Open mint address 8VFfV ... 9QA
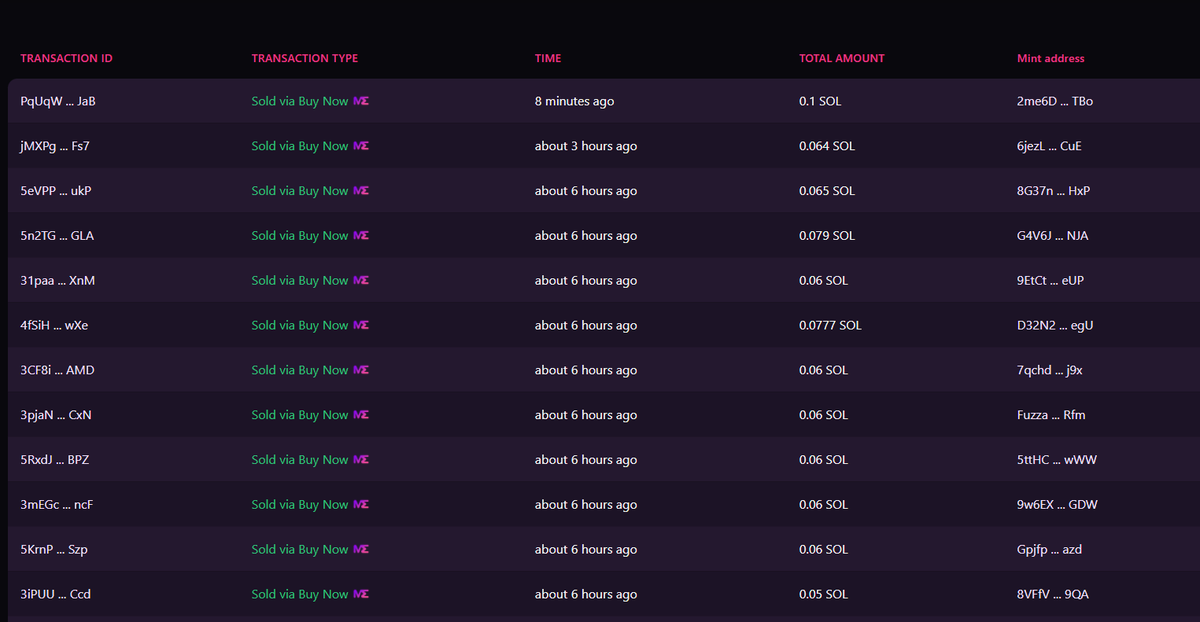The width and height of the screenshot is (1200, 622). pyautogui.click(x=1053, y=594)
